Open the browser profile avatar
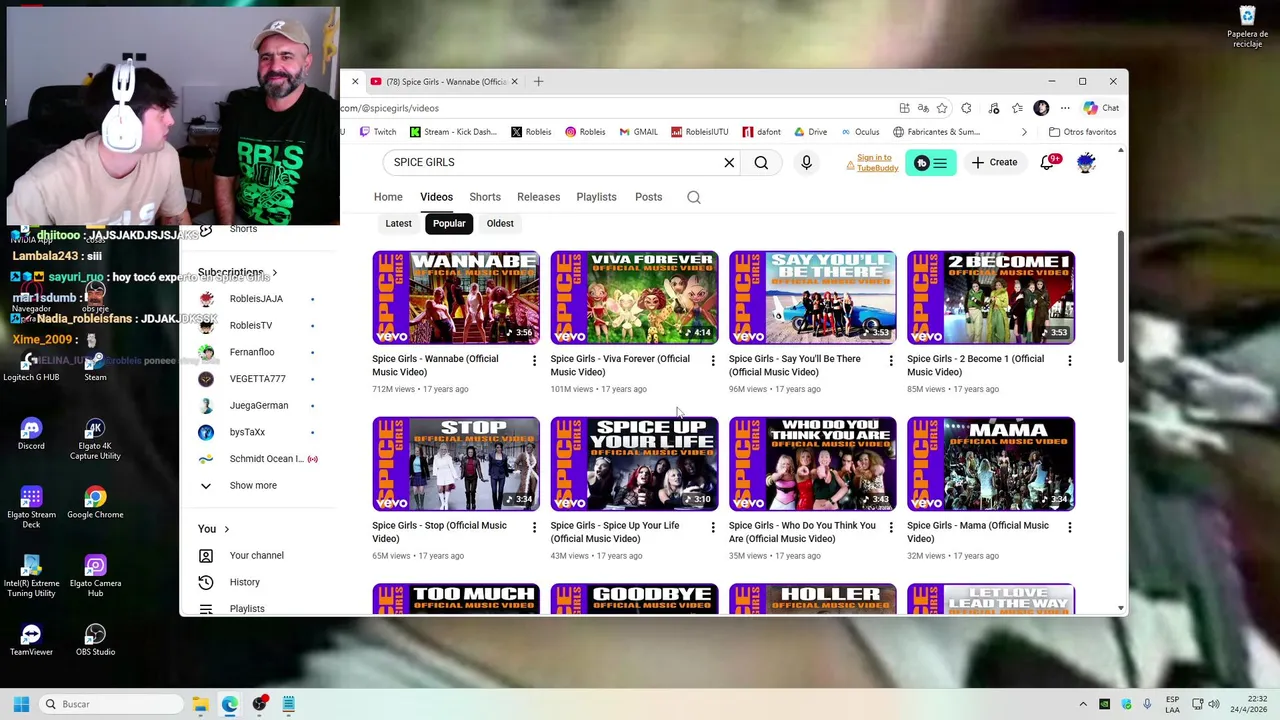 click(x=1041, y=108)
